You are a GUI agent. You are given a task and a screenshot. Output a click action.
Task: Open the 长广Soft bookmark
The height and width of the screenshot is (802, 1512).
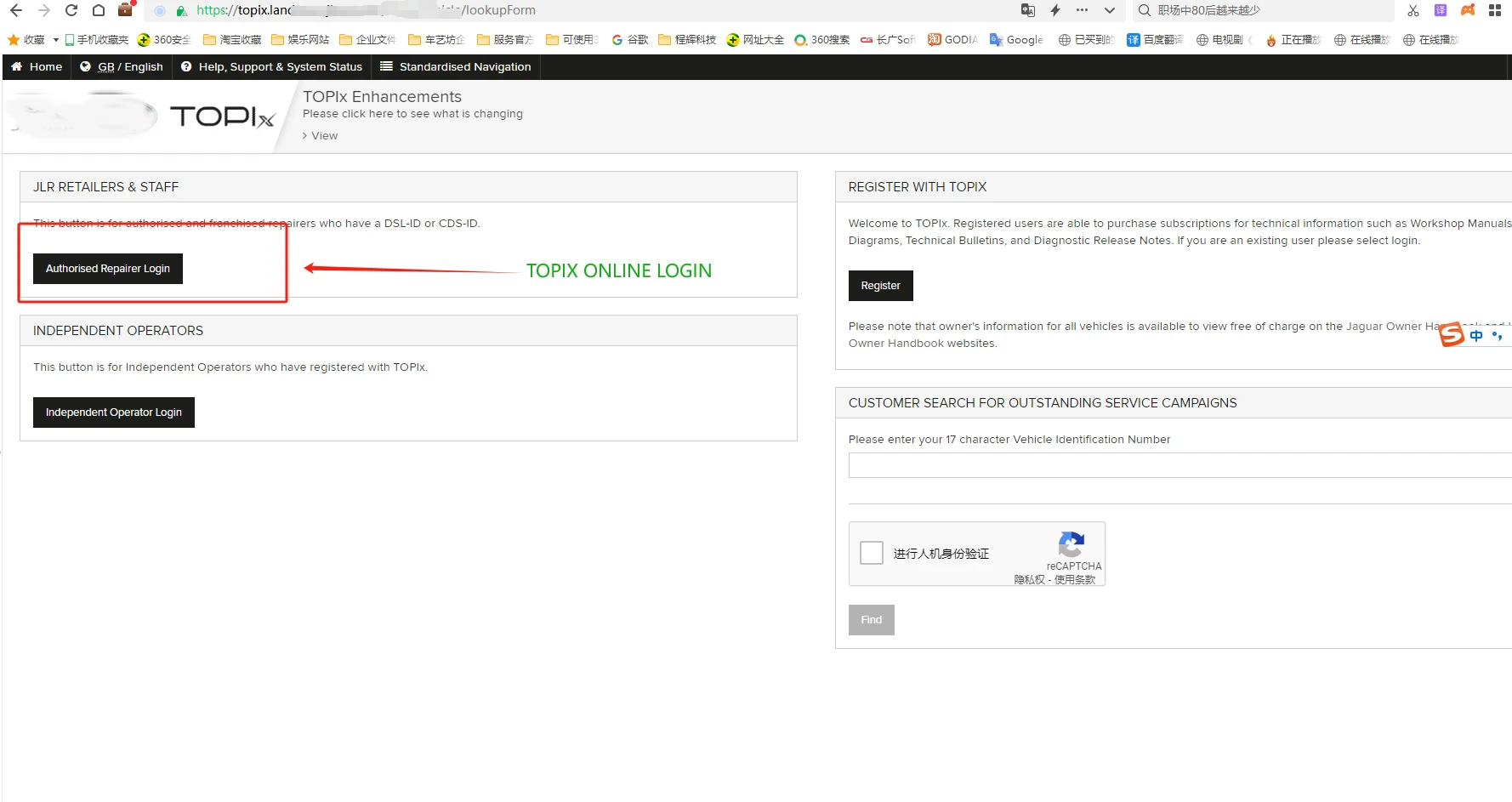point(888,40)
